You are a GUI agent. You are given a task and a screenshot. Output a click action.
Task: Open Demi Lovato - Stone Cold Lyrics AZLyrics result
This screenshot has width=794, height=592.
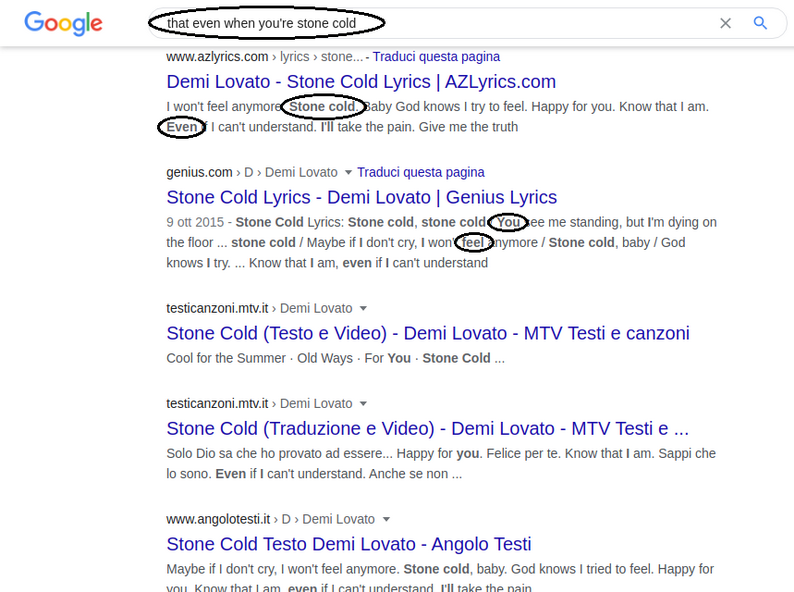click(x=361, y=82)
